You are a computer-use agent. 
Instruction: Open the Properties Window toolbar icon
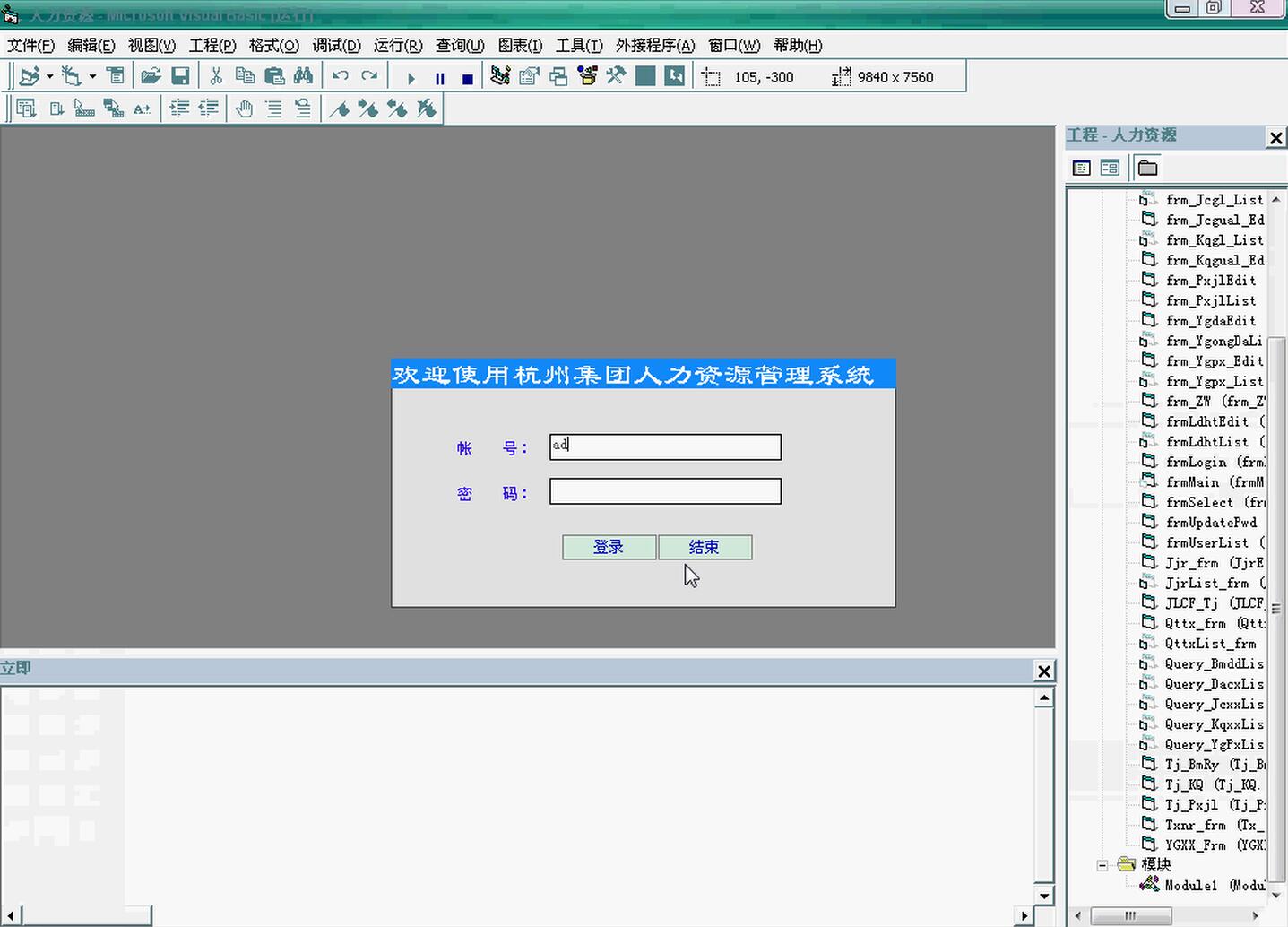click(x=529, y=77)
